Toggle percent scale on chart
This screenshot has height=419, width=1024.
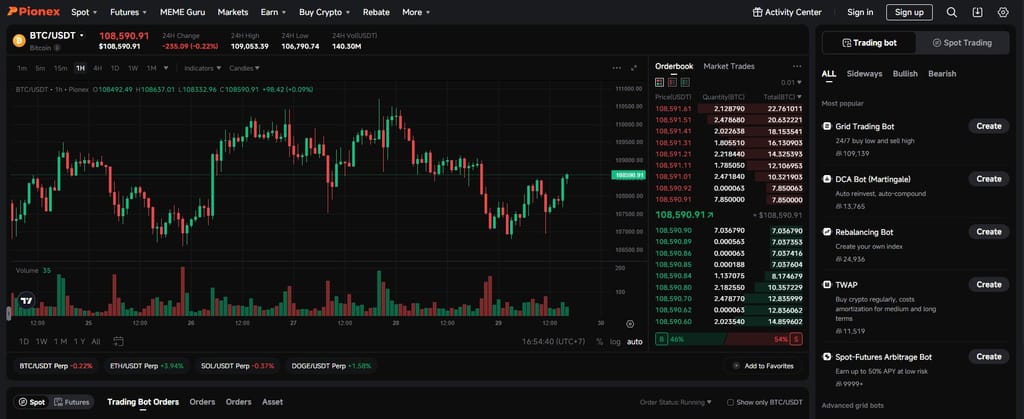coord(600,342)
